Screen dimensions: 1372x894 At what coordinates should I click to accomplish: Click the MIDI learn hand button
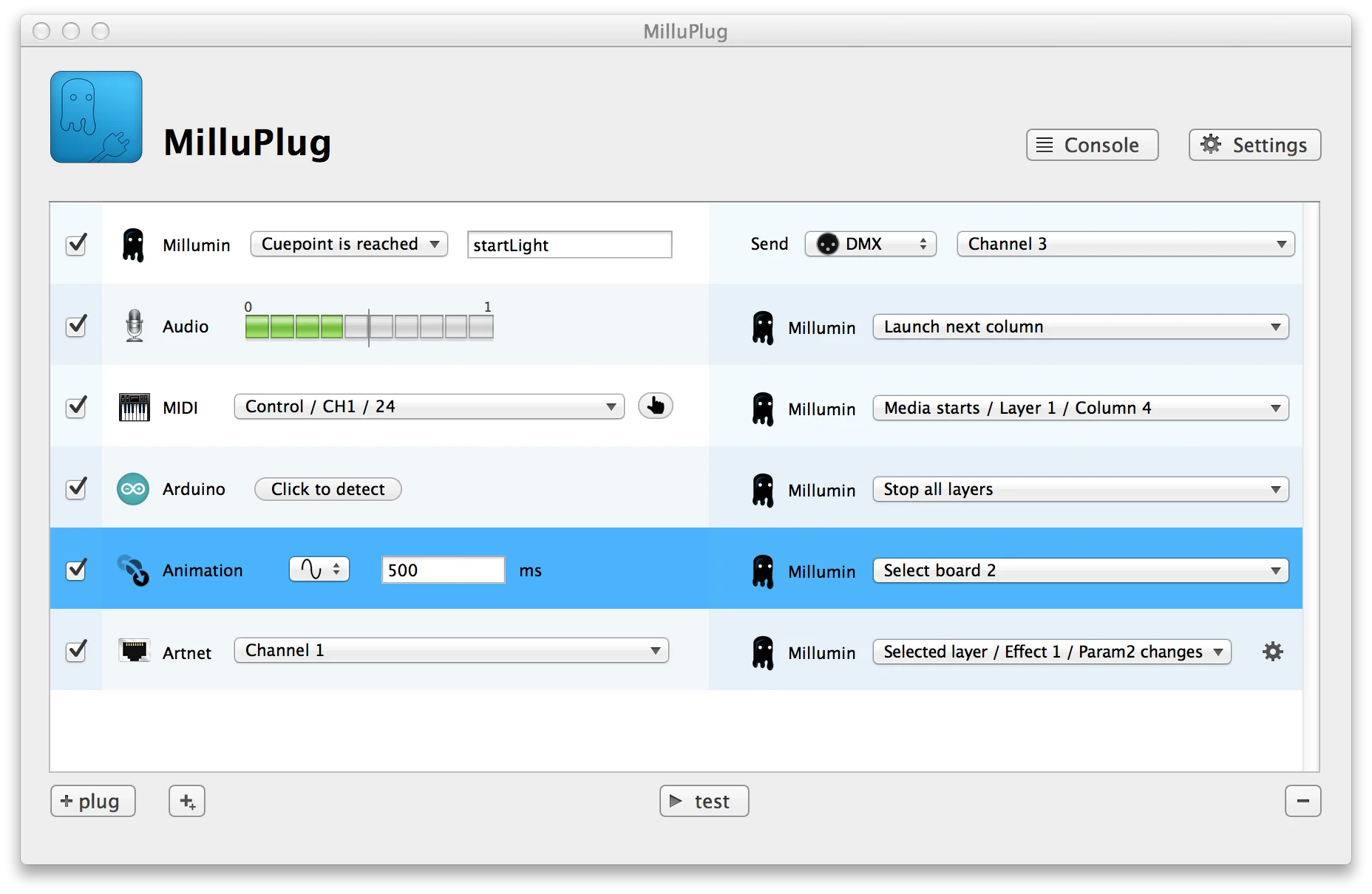coord(656,406)
